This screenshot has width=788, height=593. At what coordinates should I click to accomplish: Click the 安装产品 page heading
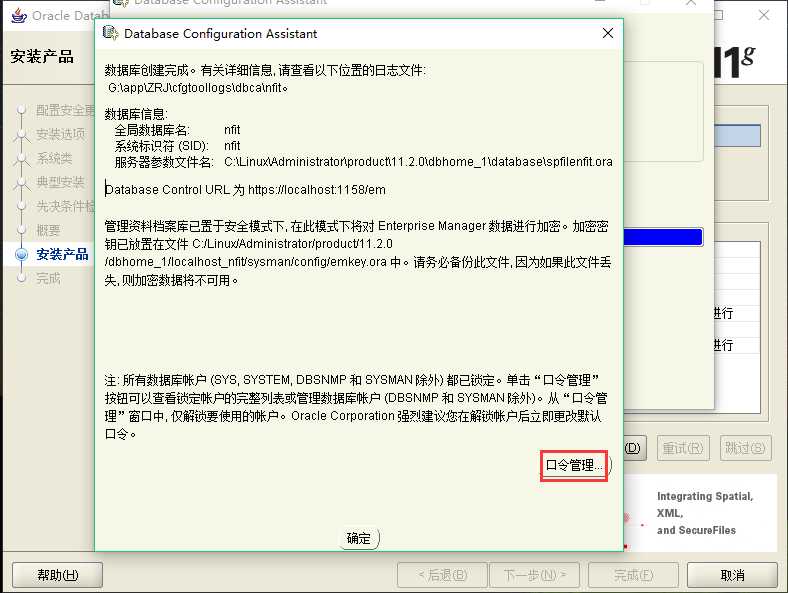pyautogui.click(x=42, y=56)
